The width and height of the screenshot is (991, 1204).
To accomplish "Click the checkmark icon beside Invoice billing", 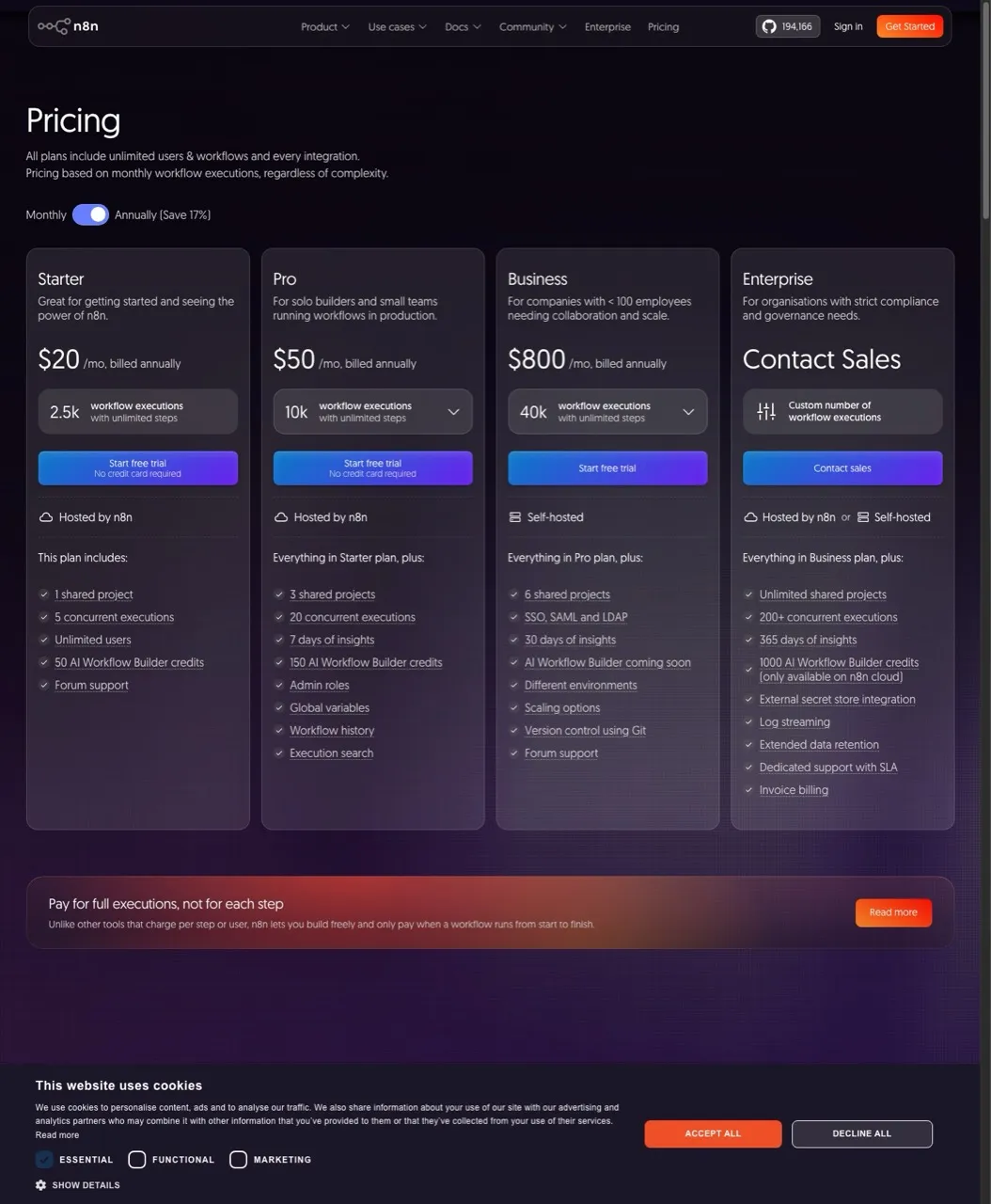I will click(749, 790).
